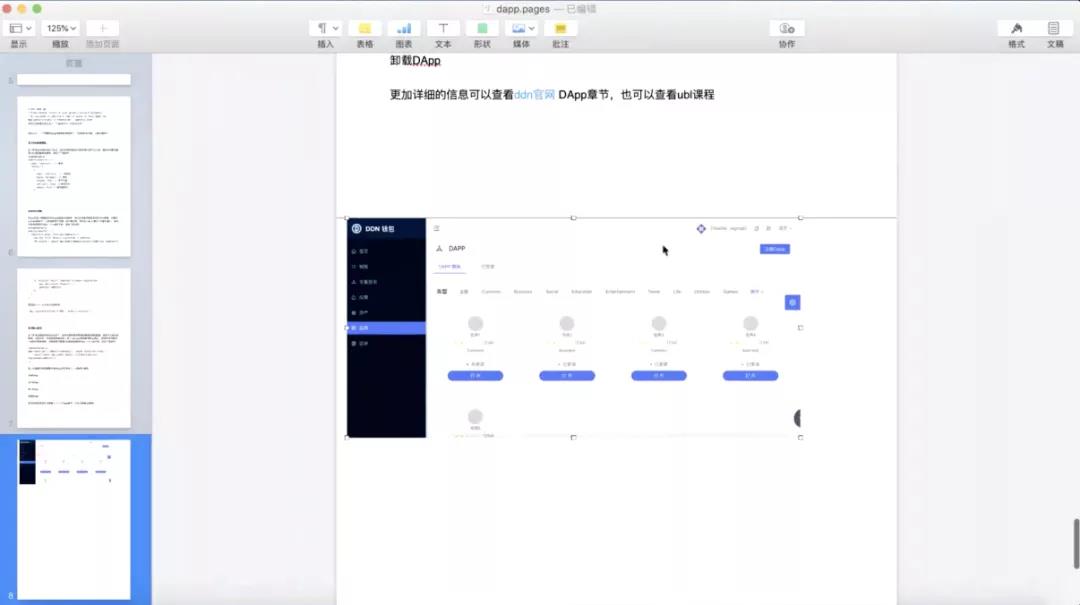Click the 协作 collaboration icon
This screenshot has height=605, width=1080.
tap(784, 27)
